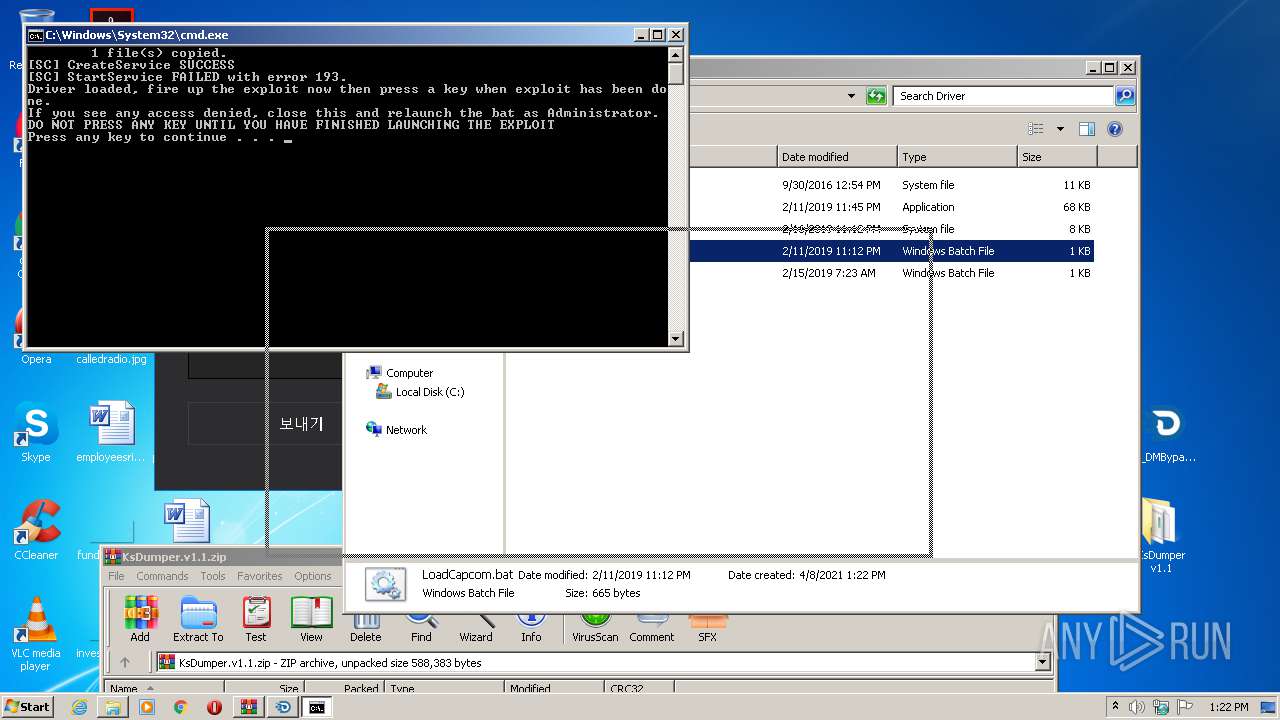Switch to WinRAR via the taskbar icon

248,707
